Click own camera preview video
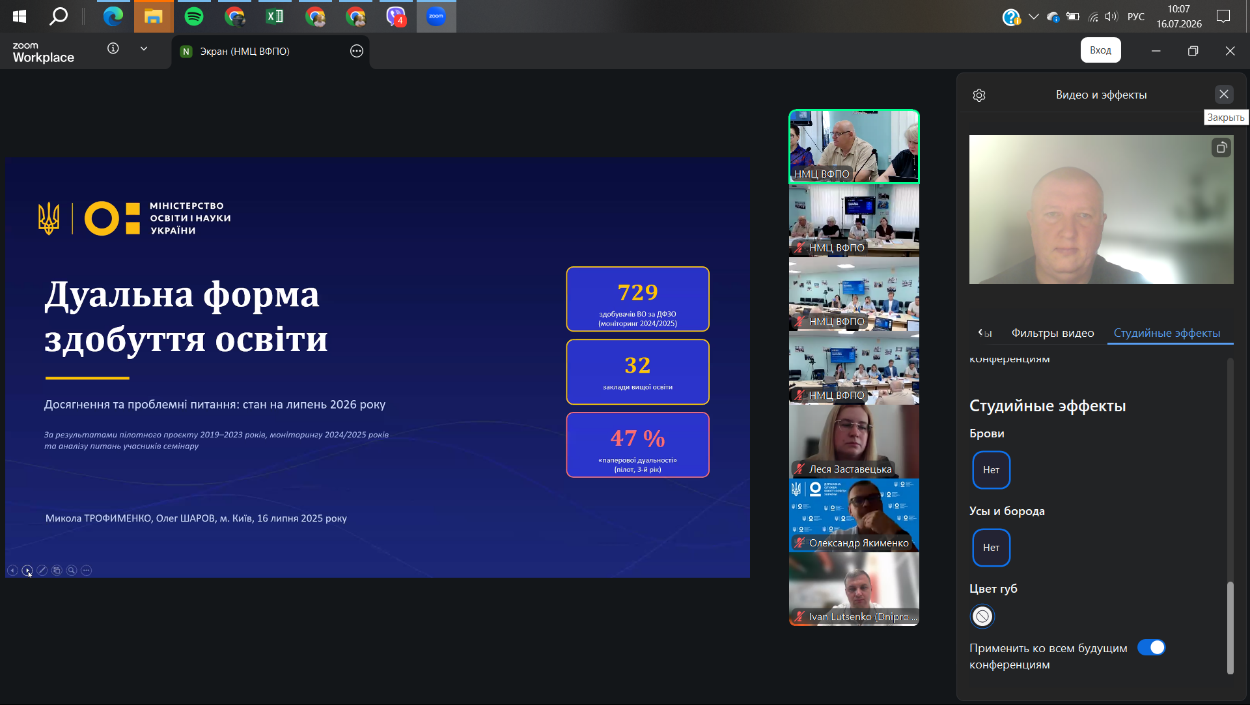The image size is (1250, 705). coord(1101,210)
